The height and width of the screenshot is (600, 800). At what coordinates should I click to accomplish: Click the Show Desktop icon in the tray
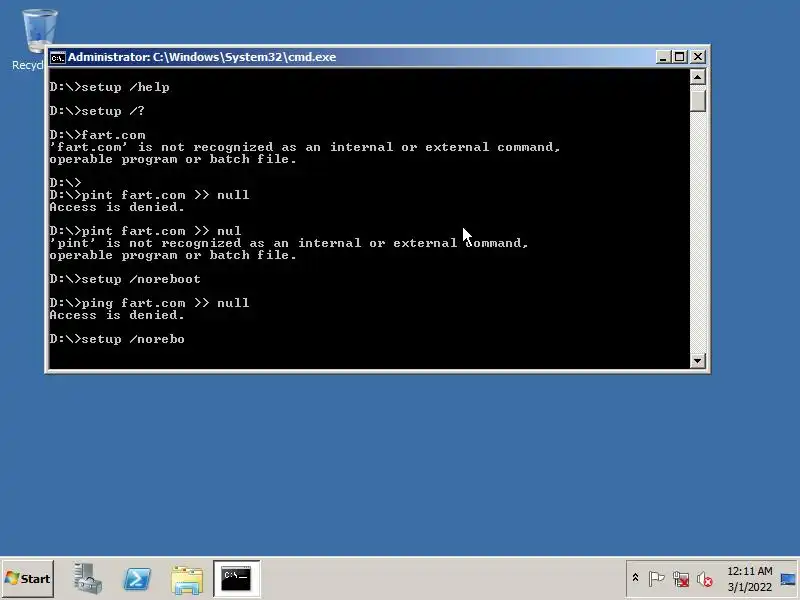(788, 579)
